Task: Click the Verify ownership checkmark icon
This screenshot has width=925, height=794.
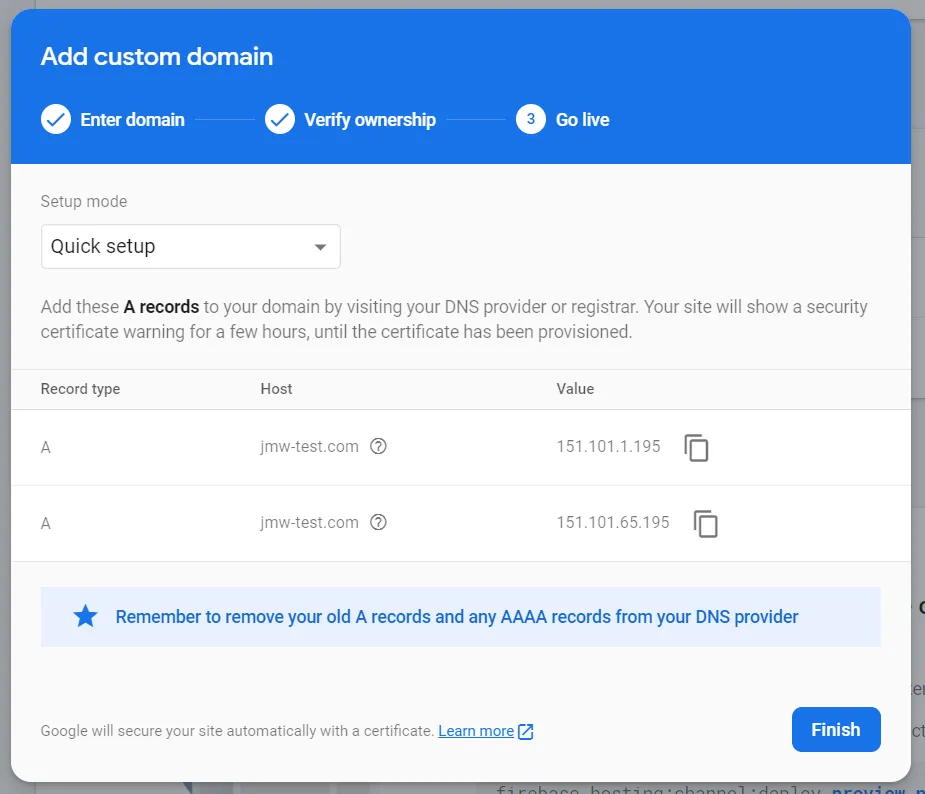Action: (280, 119)
